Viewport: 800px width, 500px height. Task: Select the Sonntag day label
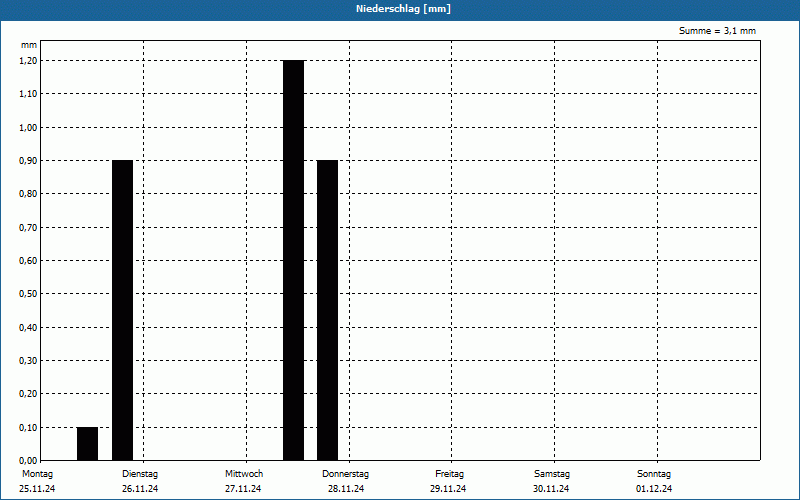click(x=654, y=474)
